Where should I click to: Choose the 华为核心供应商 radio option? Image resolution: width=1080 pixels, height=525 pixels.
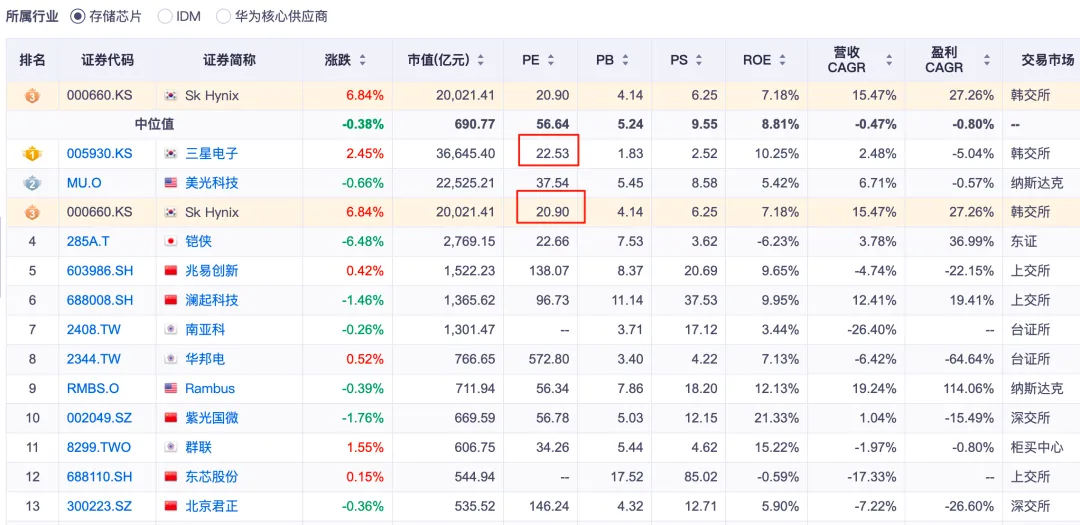click(225, 17)
